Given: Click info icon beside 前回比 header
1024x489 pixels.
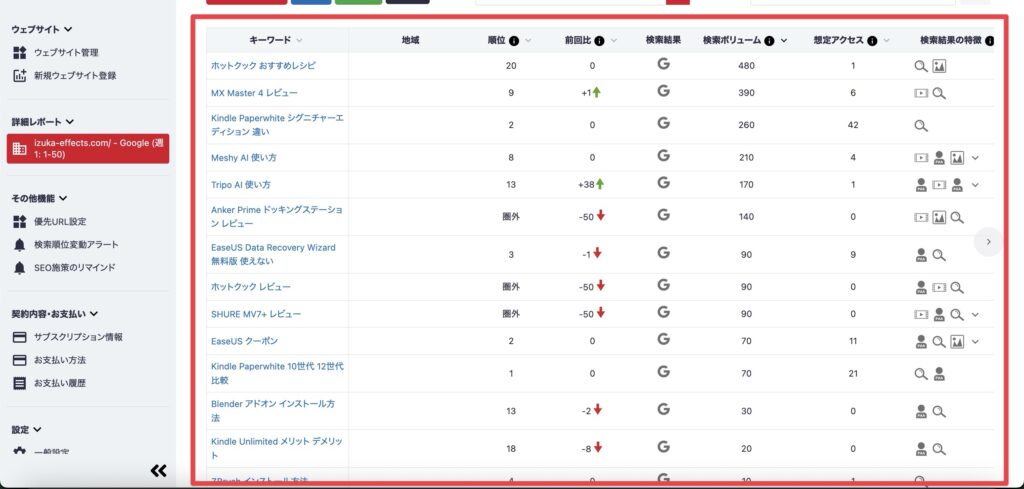Looking at the screenshot, I should click(599, 41).
